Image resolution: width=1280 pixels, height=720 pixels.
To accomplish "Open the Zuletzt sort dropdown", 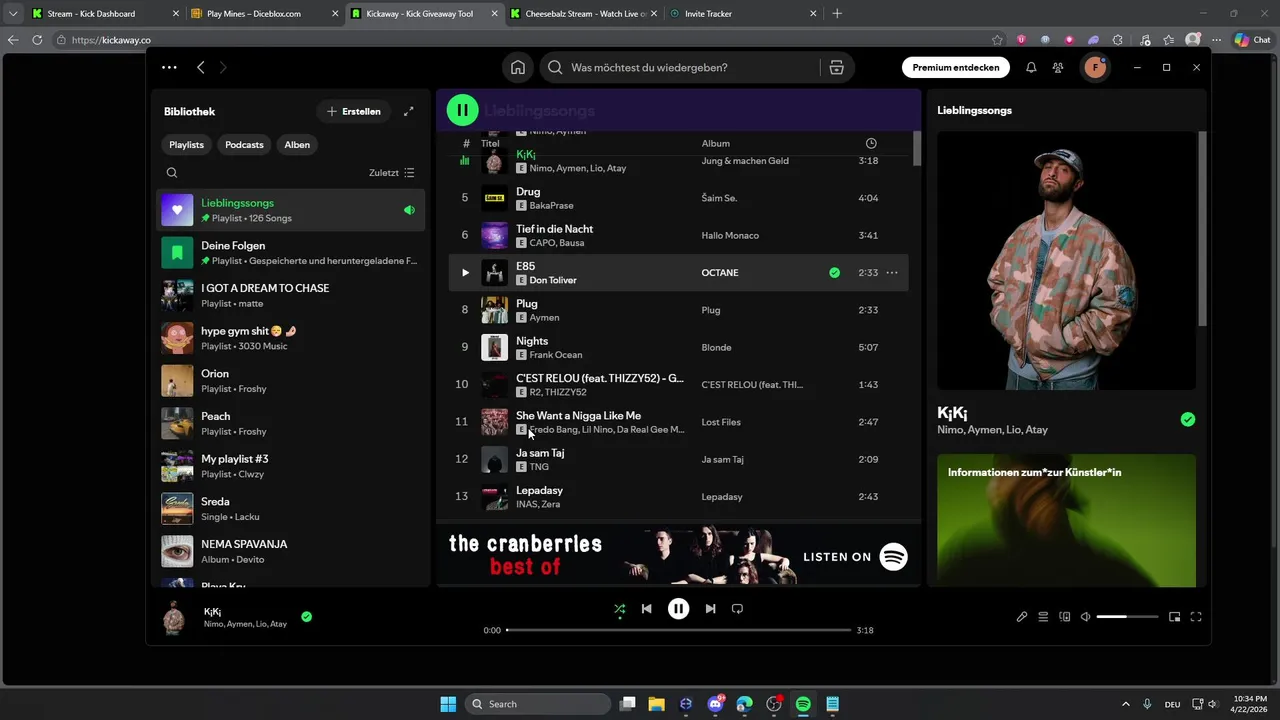I will pos(392,172).
